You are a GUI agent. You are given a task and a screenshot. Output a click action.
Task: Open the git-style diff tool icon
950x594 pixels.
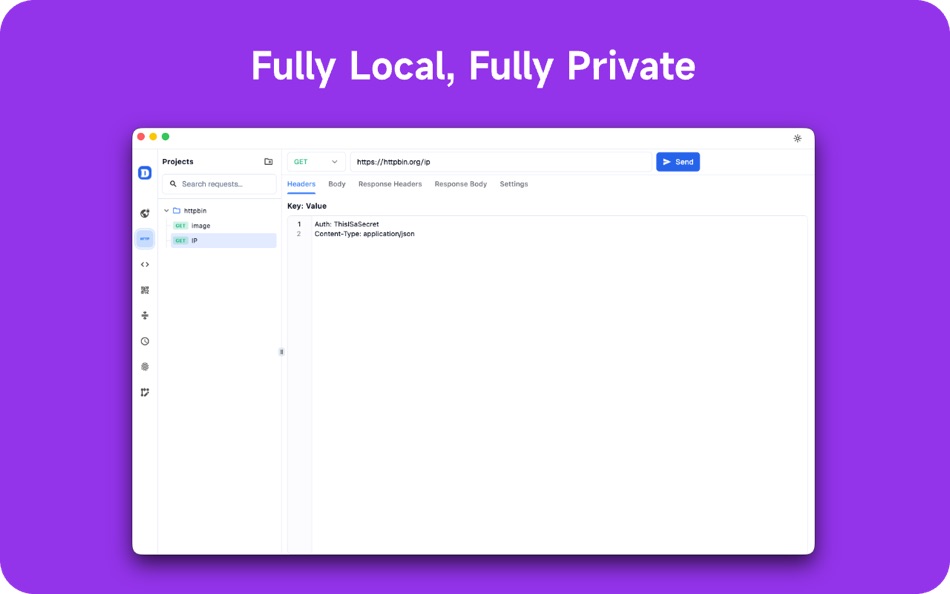click(x=145, y=393)
